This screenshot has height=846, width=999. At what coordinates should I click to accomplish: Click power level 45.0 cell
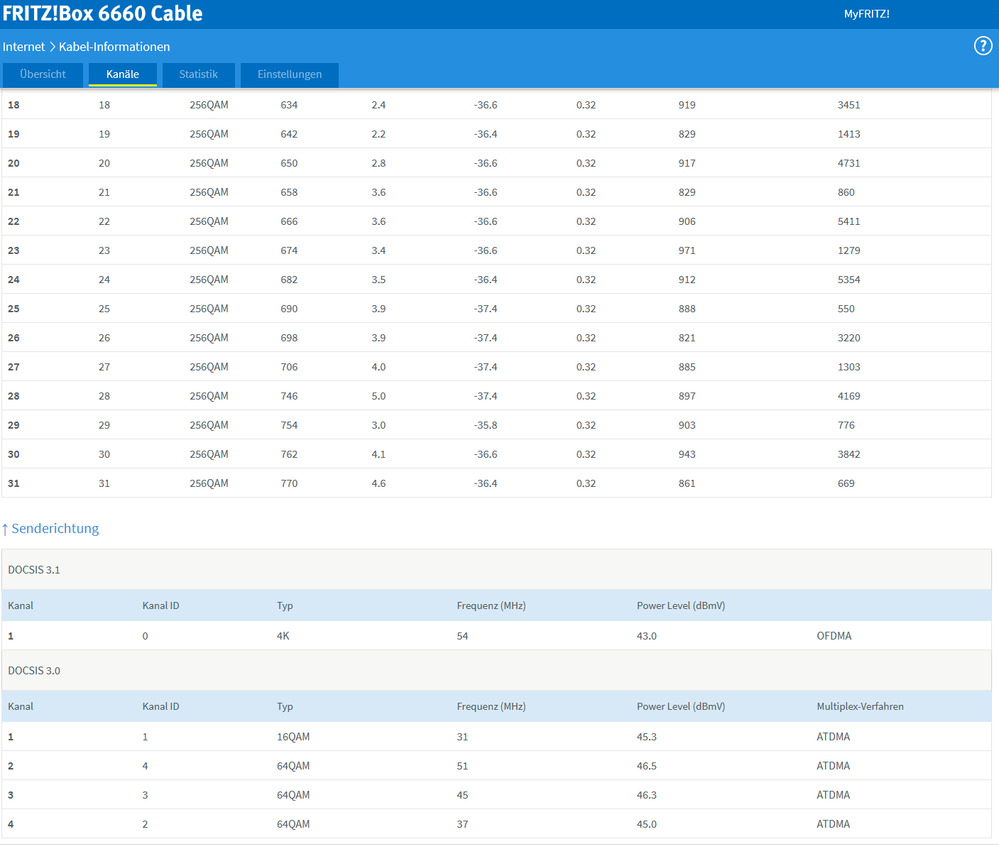[x=647, y=824]
